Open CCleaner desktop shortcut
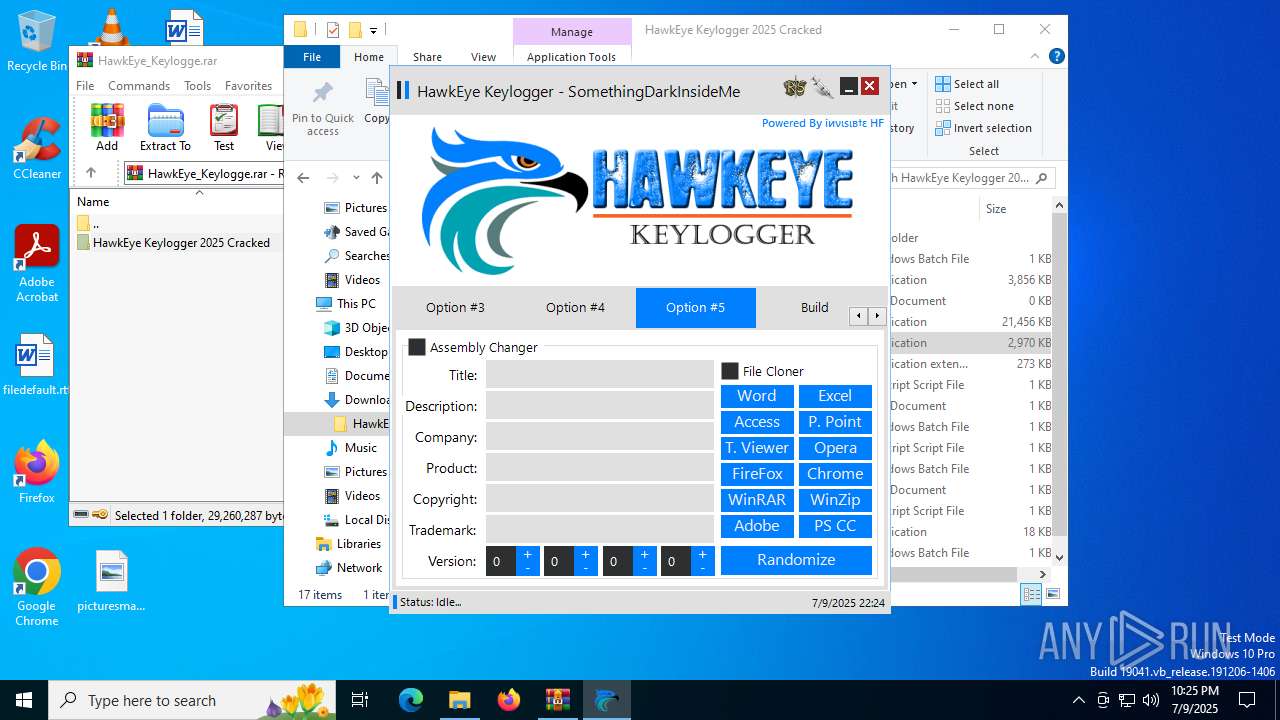 [x=37, y=148]
